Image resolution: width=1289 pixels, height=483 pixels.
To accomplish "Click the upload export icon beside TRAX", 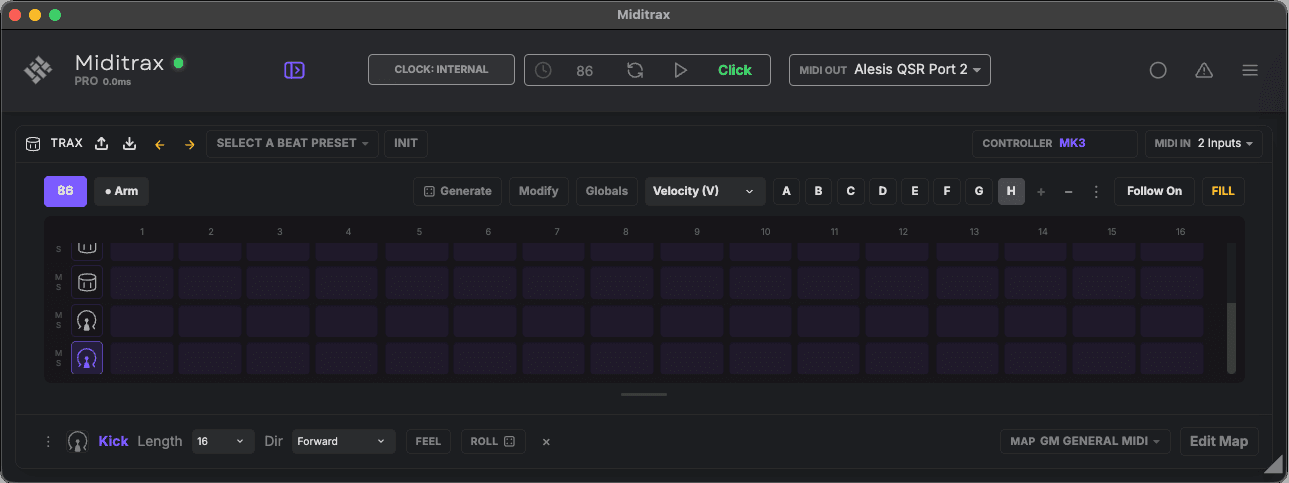I will [101, 143].
